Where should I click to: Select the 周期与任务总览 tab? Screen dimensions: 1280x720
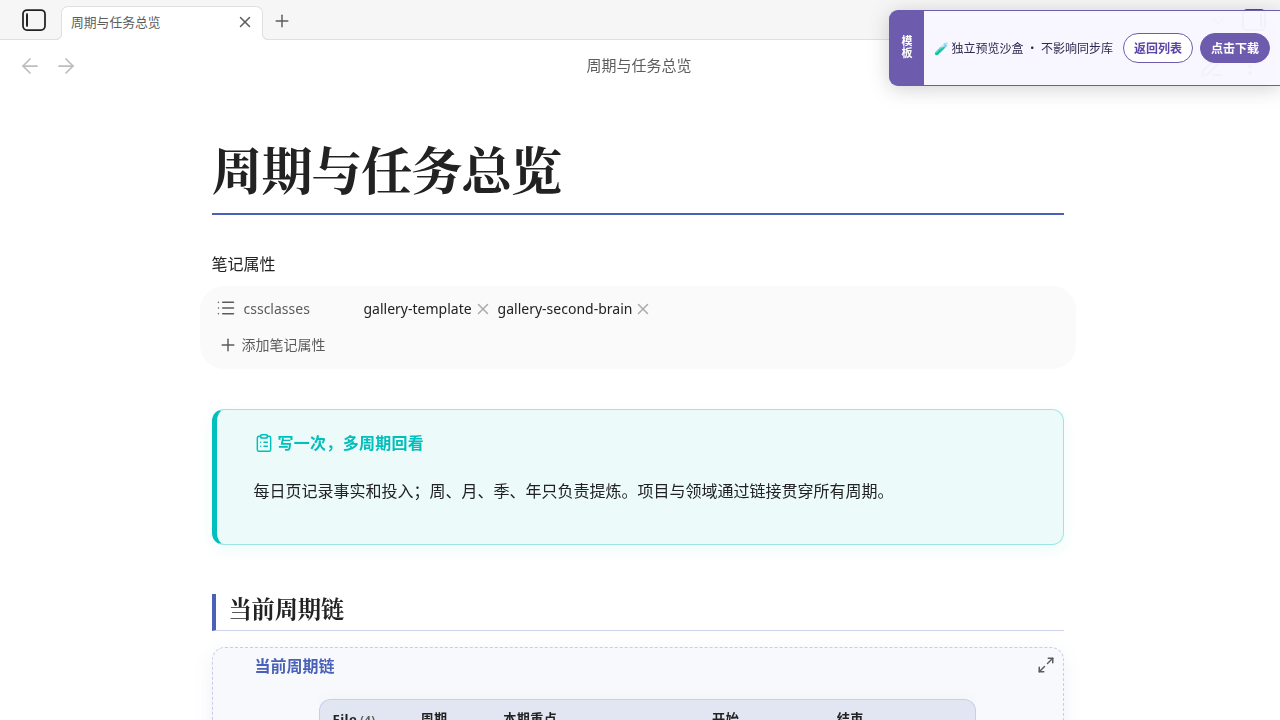tap(162, 22)
